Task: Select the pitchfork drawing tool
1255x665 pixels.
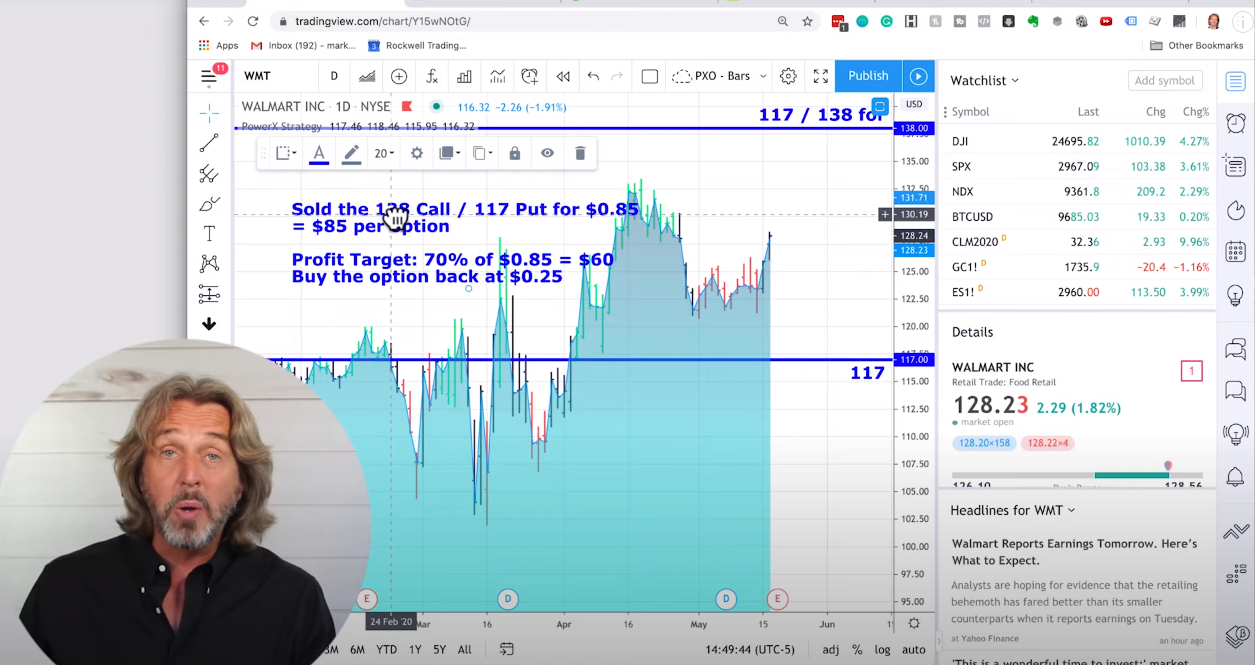Action: point(208,174)
